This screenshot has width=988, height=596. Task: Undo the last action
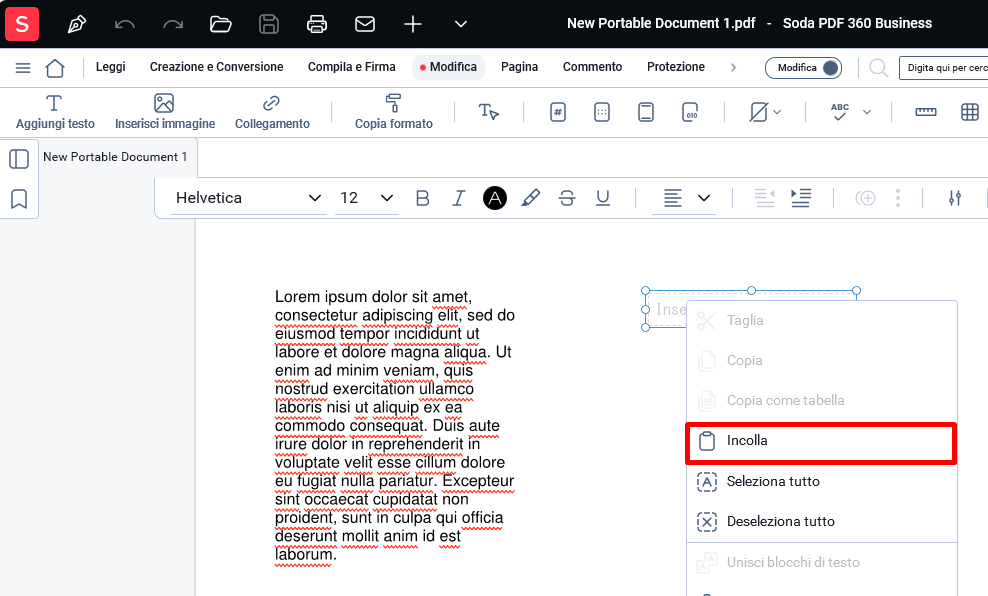(x=125, y=25)
